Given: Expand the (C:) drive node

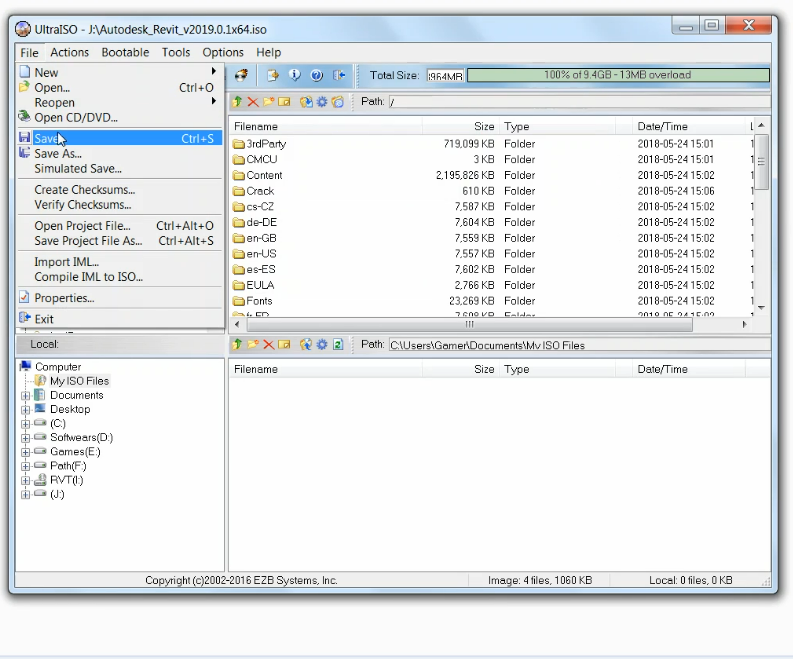Looking at the screenshot, I should (25, 424).
